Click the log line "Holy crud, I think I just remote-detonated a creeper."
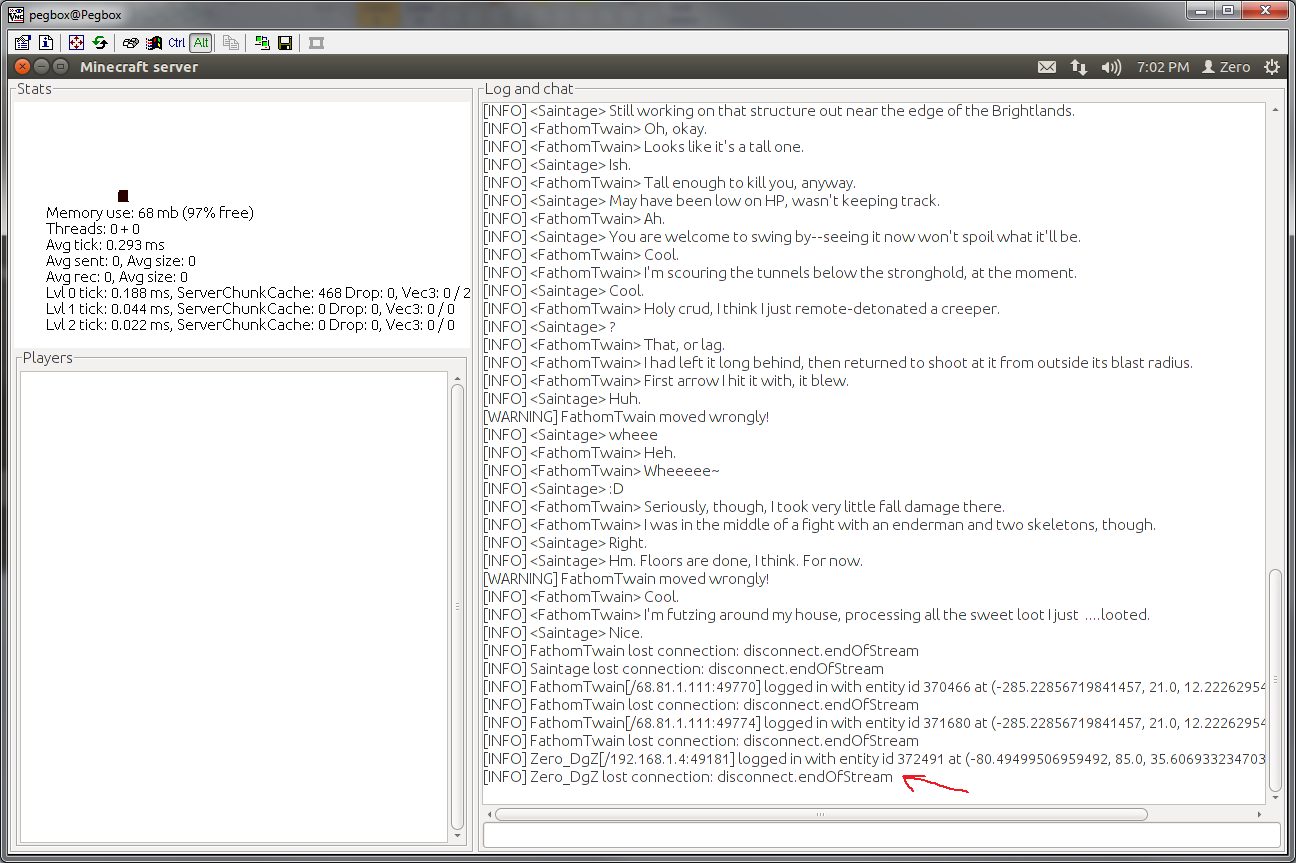The width and height of the screenshot is (1296, 863). pos(741,309)
